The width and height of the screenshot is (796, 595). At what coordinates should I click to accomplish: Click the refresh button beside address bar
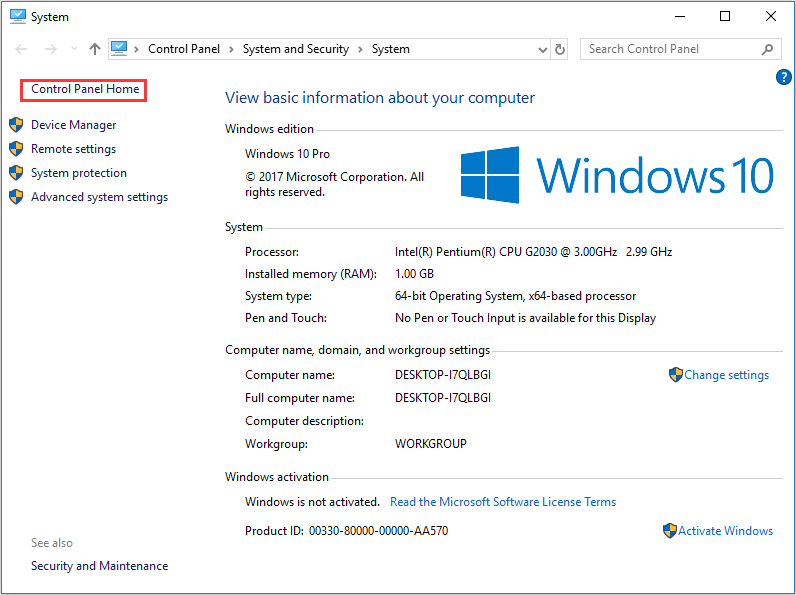click(559, 49)
